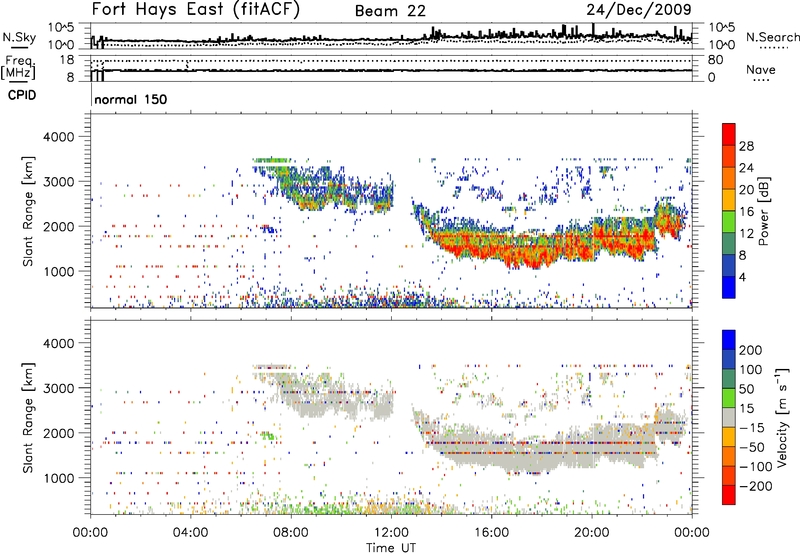Select Velocity color bar value "-100"

point(756,467)
